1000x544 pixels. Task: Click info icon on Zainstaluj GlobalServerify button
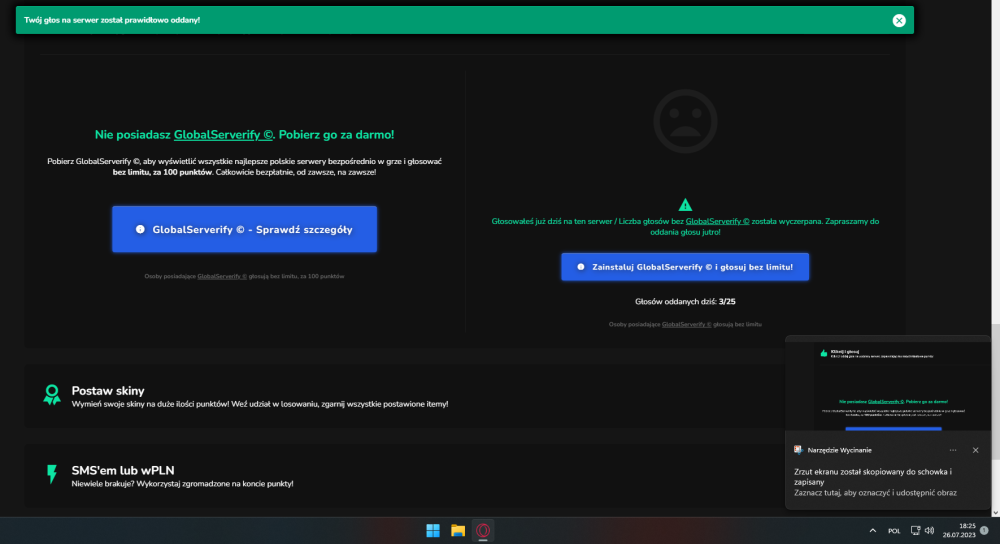tap(580, 267)
